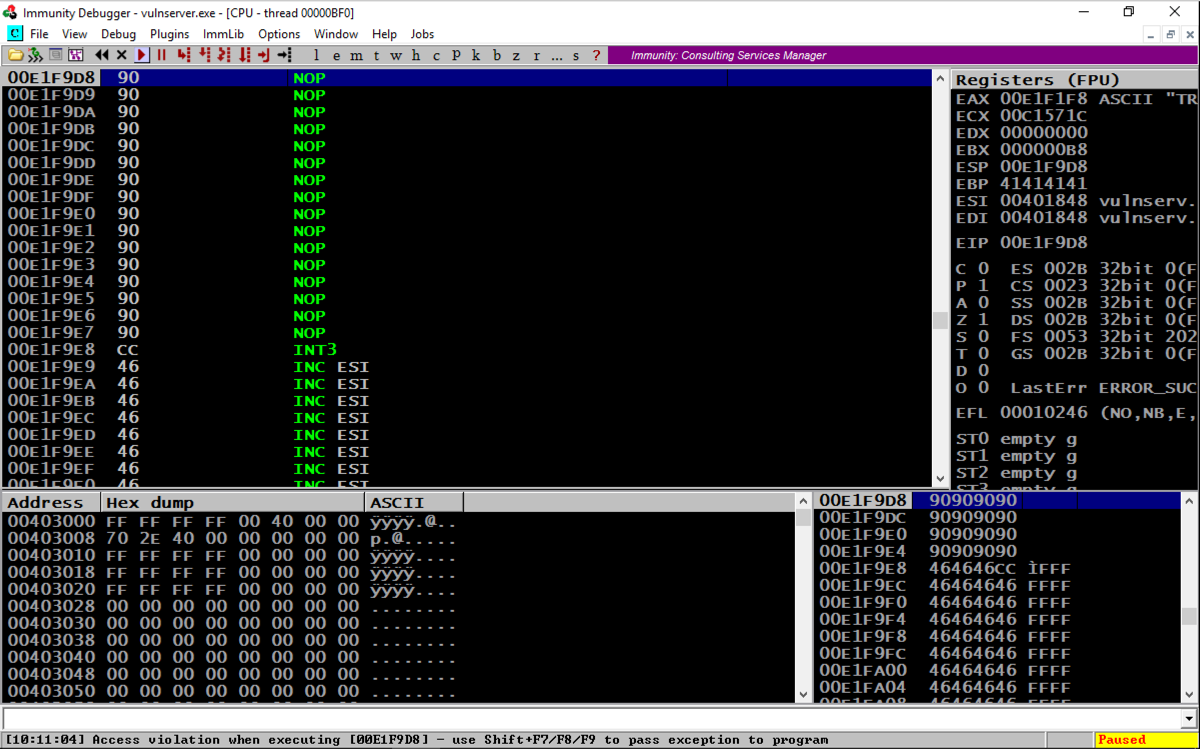This screenshot has width=1200, height=749.
Task: Click the Address column header in dump
Action: tap(51, 502)
